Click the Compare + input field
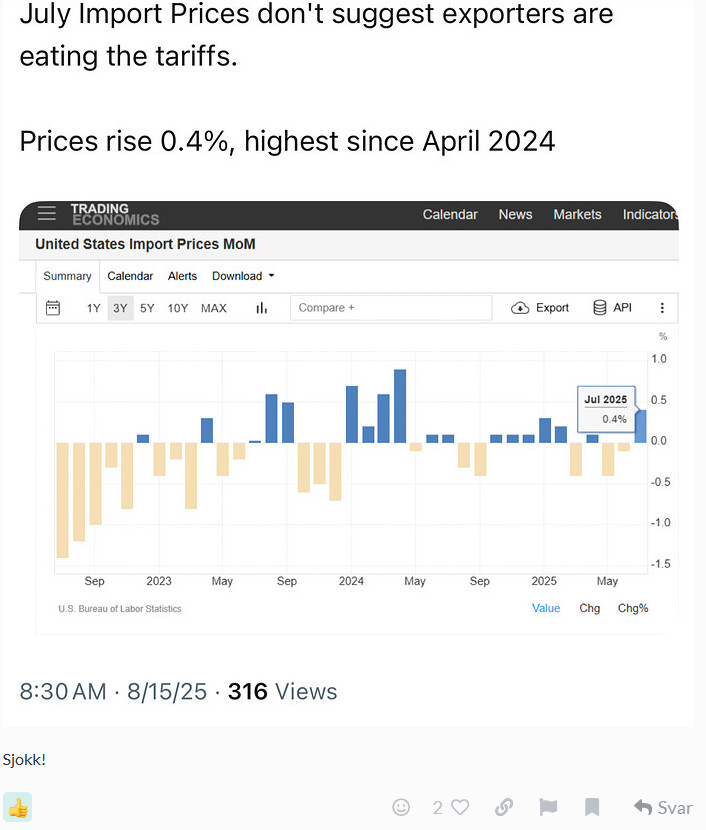 pyautogui.click(x=391, y=308)
